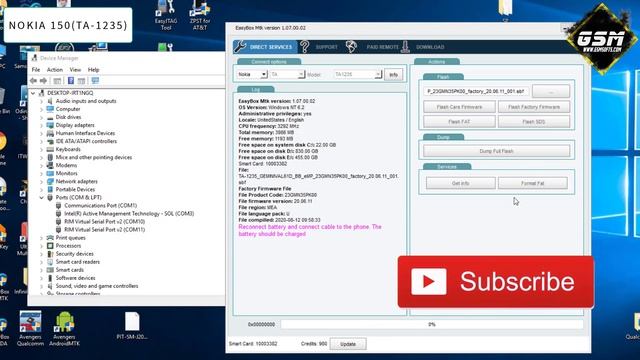Open the Help menu in Device Manager
Viewport: 640px width, 360px height.
(x=93, y=70)
